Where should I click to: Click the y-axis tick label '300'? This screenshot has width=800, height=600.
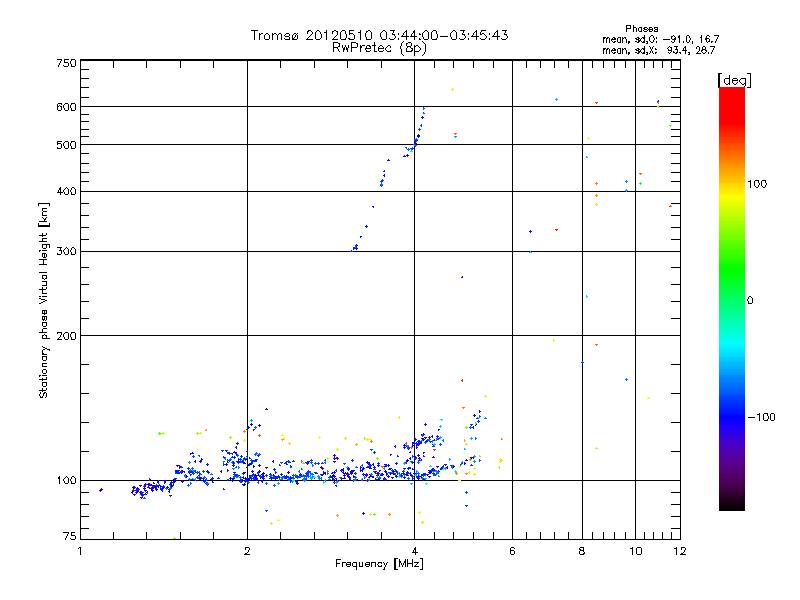point(66,252)
